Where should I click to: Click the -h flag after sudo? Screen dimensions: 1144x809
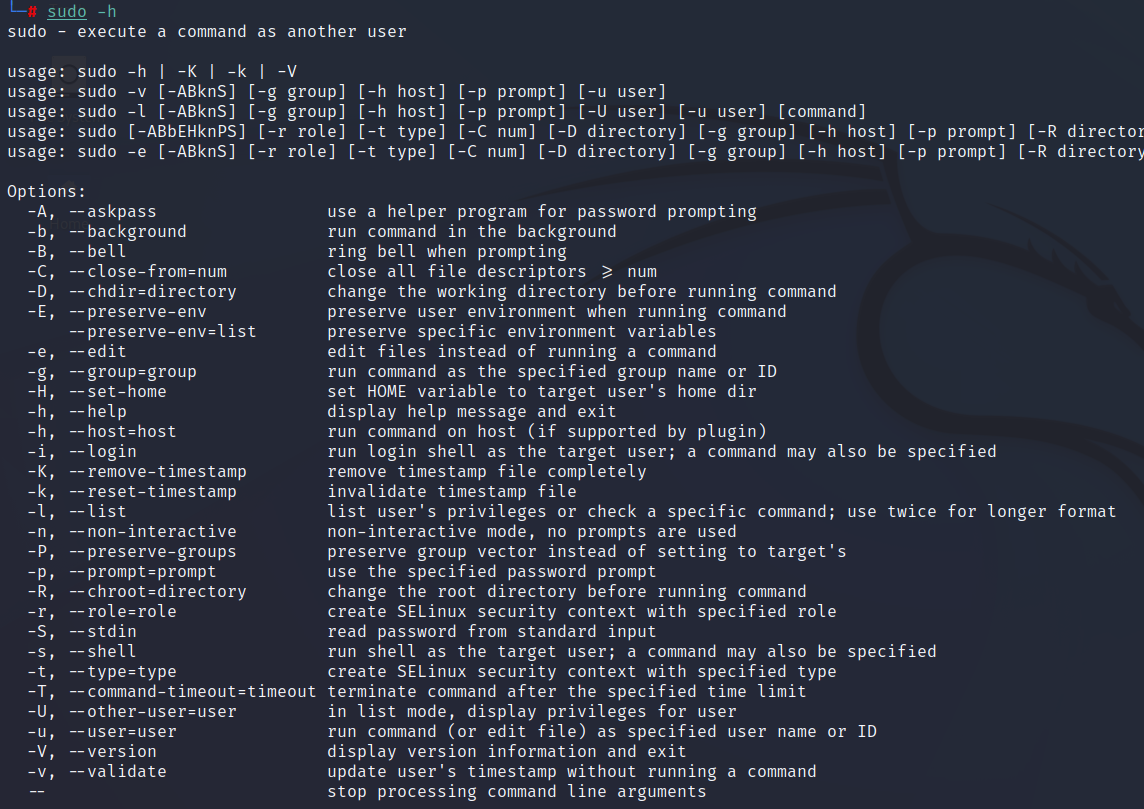pyautogui.click(x=107, y=12)
